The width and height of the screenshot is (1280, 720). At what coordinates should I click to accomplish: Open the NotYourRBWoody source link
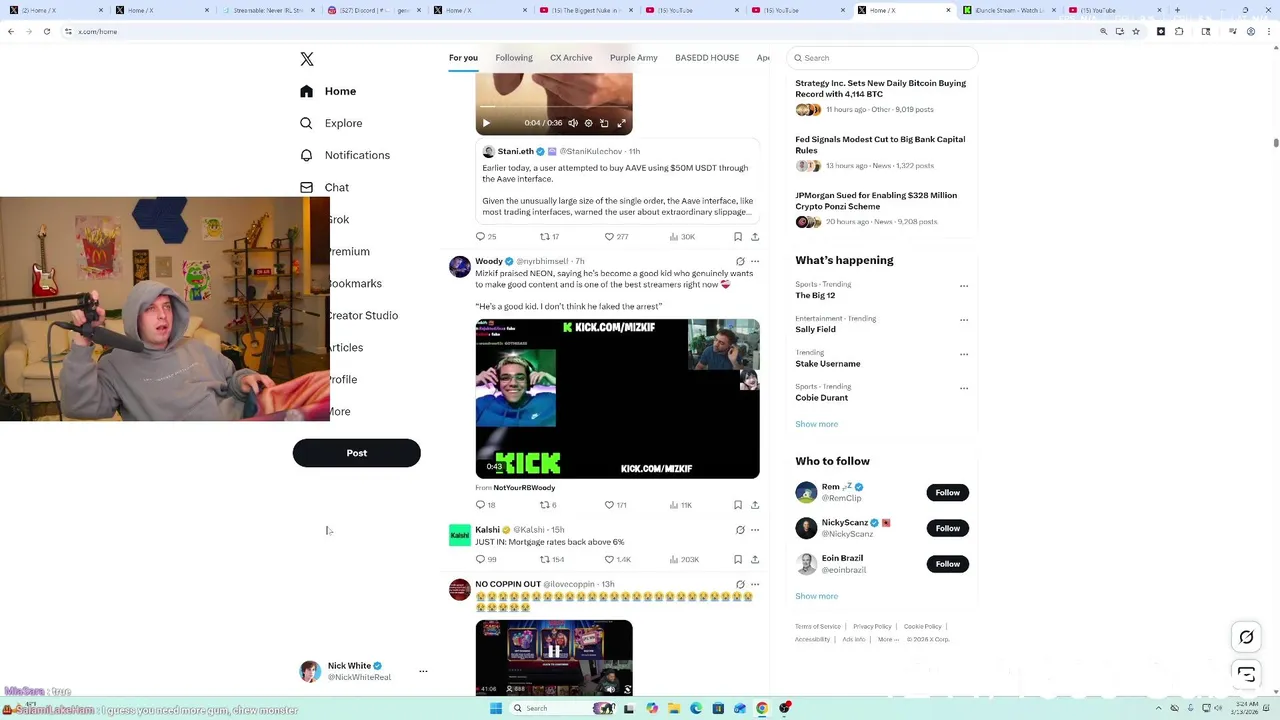point(524,488)
